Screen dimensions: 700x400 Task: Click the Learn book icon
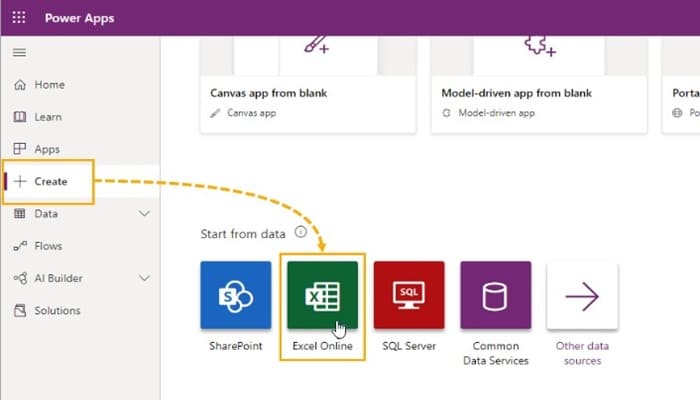pos(20,117)
